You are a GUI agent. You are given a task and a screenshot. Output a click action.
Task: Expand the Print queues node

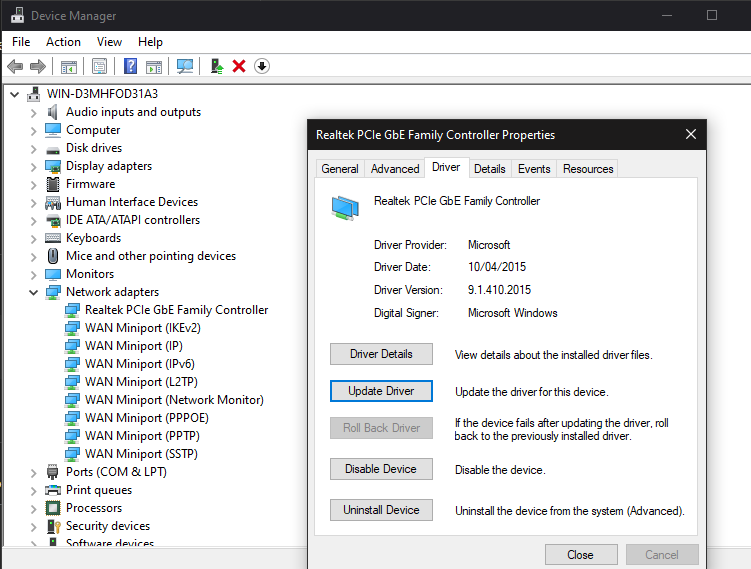pos(34,491)
